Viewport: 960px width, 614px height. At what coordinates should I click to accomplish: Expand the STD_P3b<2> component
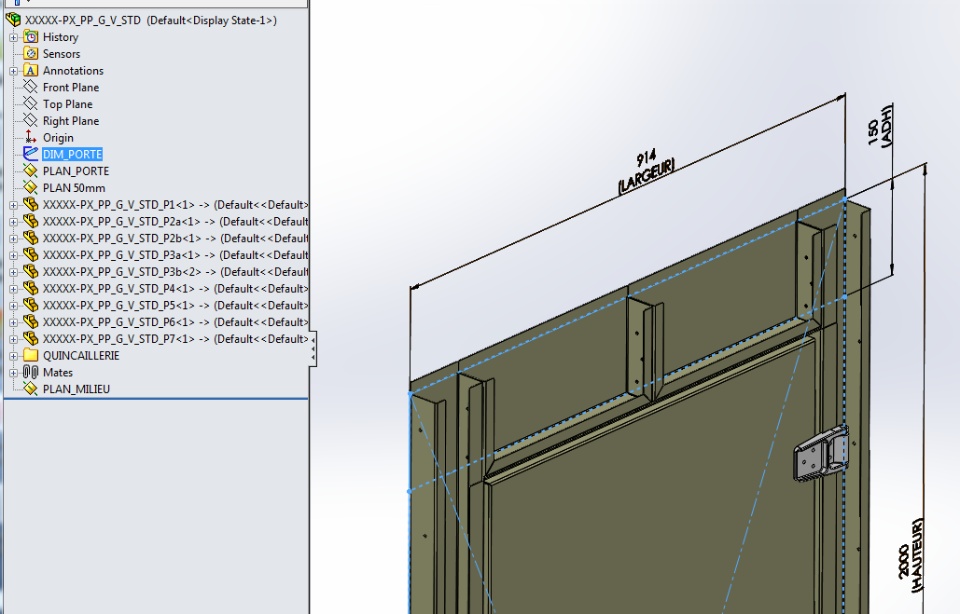13,272
